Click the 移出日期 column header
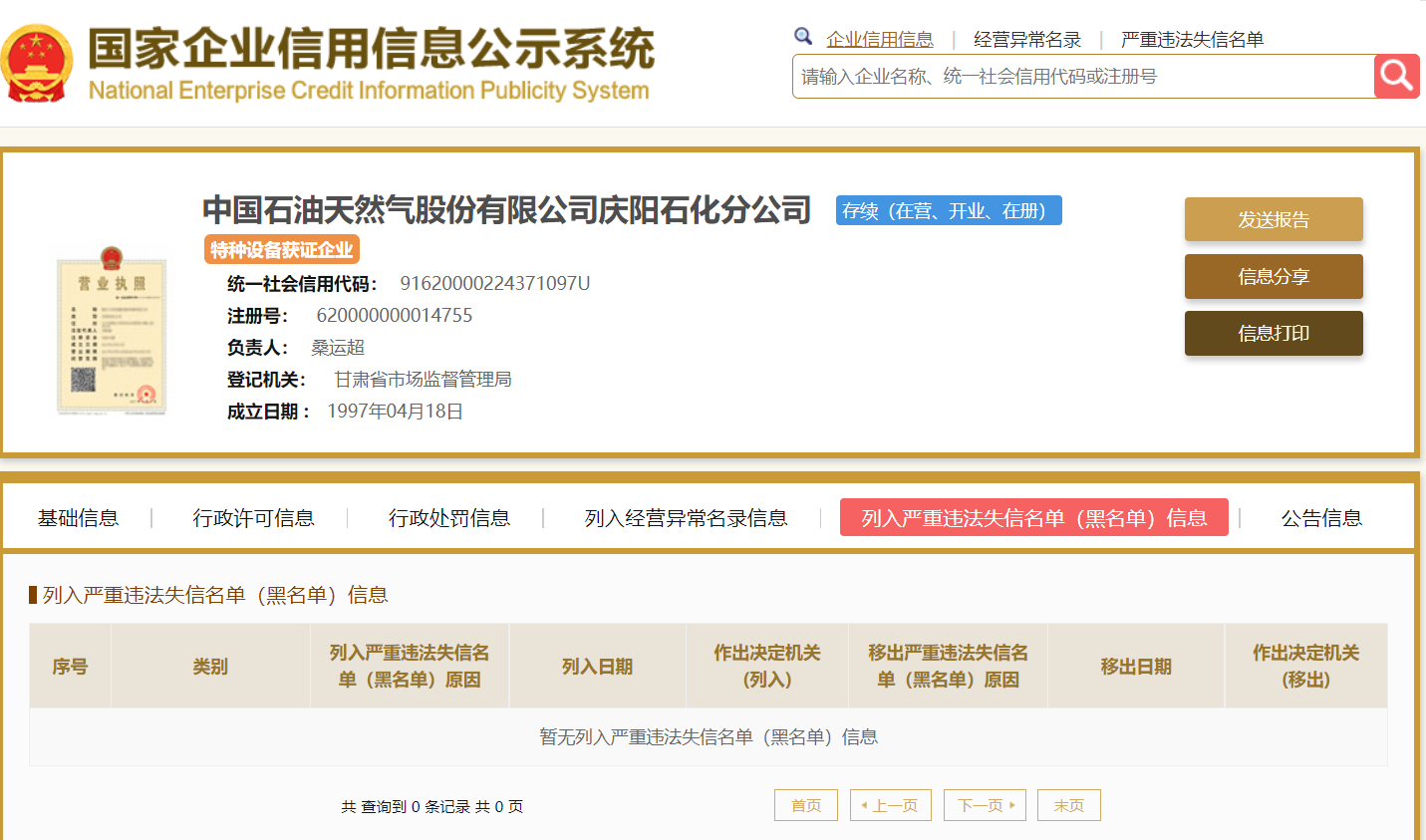 pyautogui.click(x=1136, y=666)
